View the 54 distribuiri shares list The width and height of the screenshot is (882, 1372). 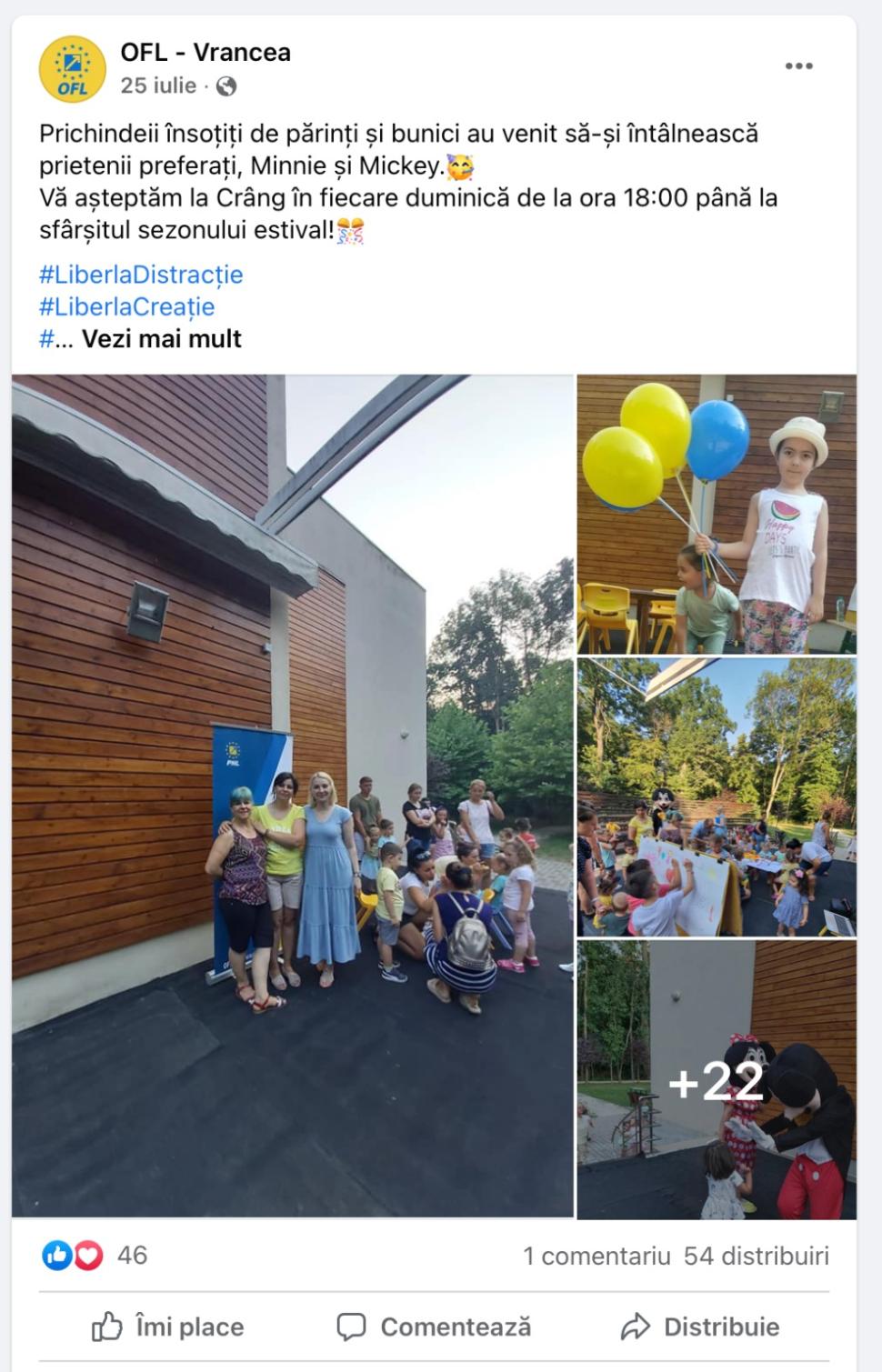757,1257
